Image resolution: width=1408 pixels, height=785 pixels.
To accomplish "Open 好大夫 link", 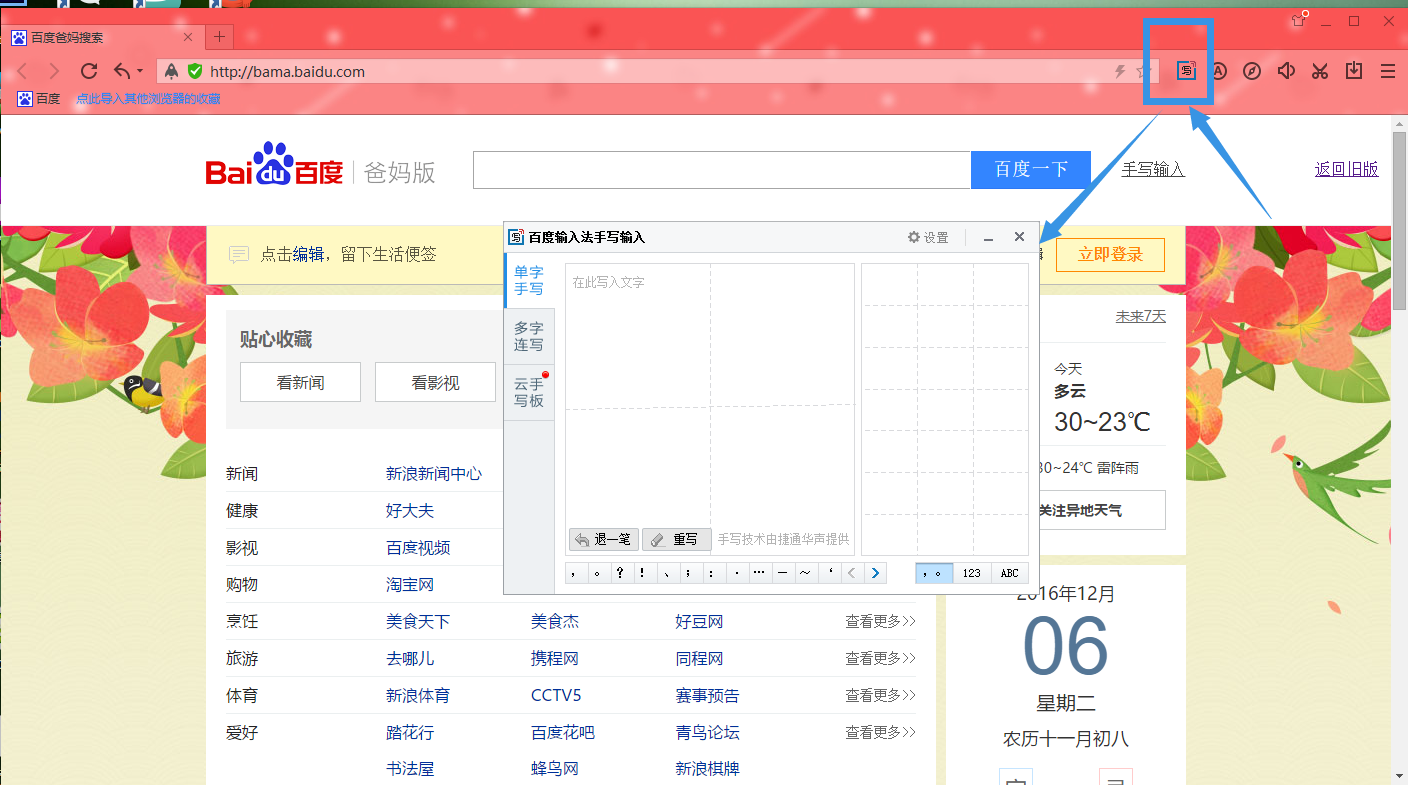I will (x=410, y=511).
